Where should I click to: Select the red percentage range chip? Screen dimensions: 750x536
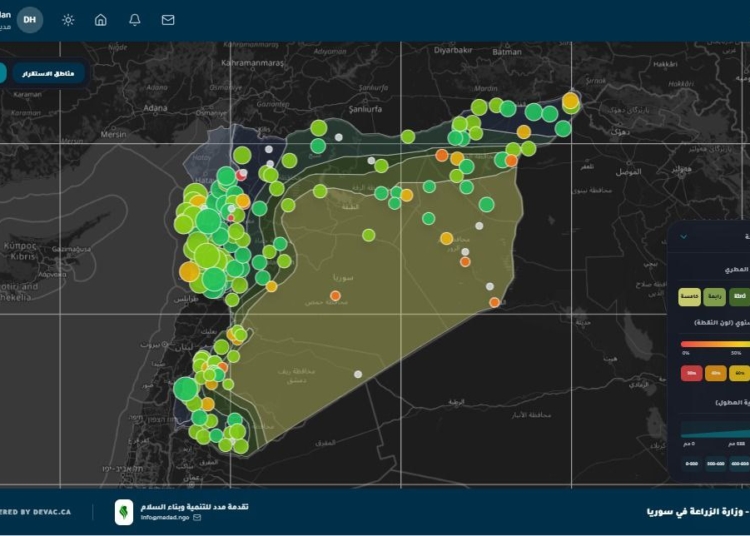(692, 373)
